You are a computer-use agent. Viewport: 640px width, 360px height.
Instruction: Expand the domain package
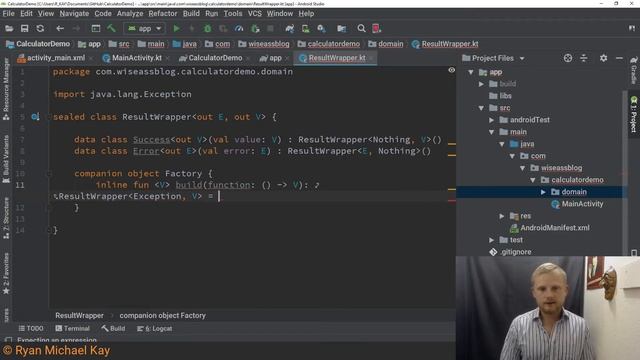tap(543, 192)
